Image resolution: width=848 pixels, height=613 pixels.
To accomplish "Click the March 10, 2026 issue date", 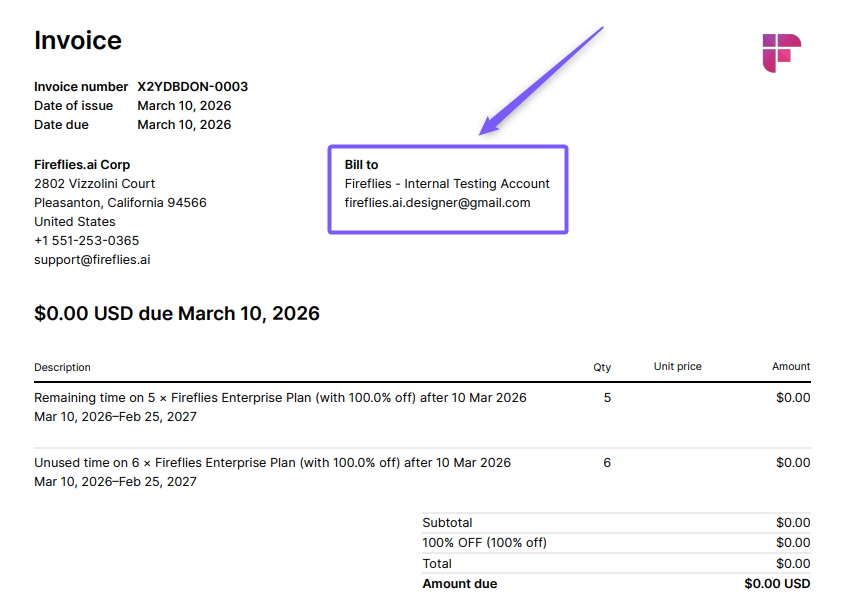I will pos(184,106).
